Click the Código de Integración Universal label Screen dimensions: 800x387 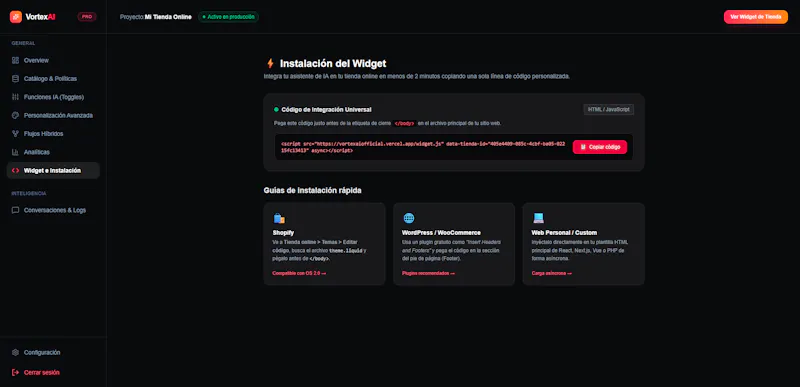327,109
